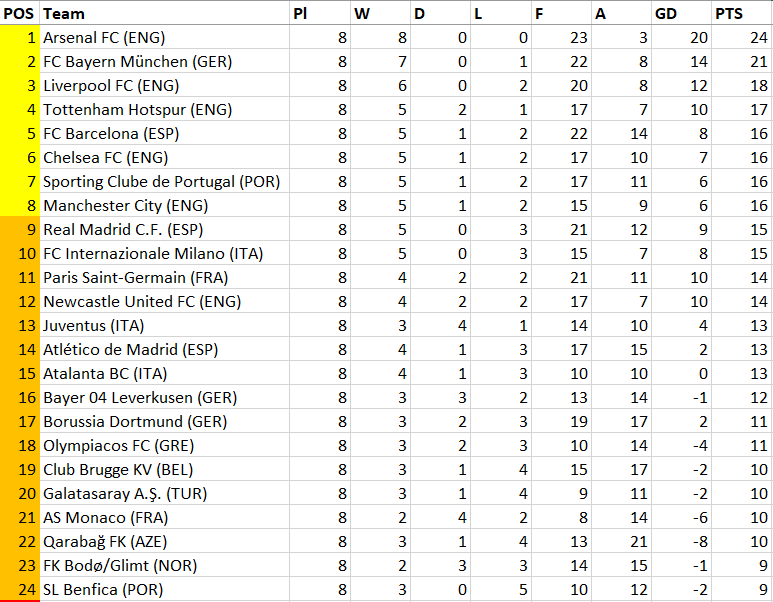Click the PTS header cell

coord(741,13)
